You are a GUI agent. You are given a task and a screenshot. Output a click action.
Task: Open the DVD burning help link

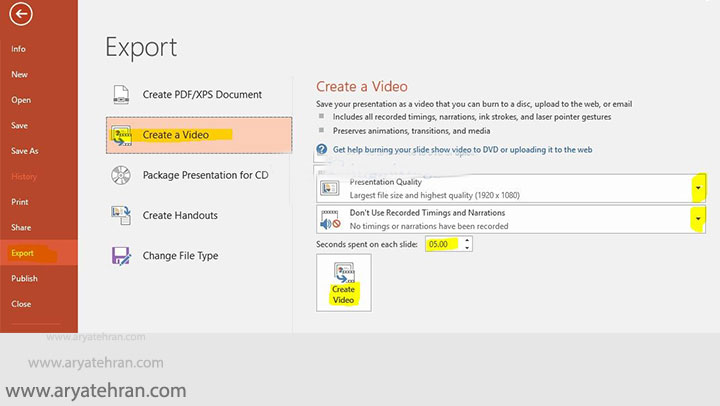click(x=462, y=149)
